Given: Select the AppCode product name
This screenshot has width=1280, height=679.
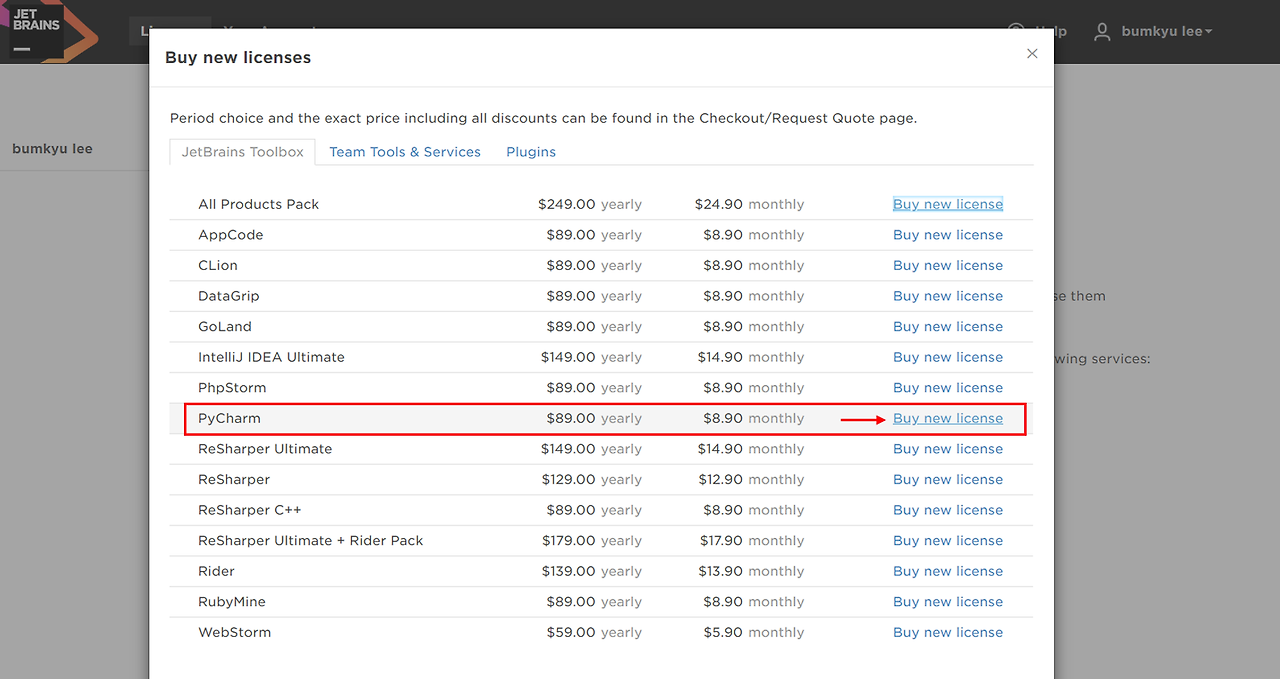Looking at the screenshot, I should [x=231, y=235].
